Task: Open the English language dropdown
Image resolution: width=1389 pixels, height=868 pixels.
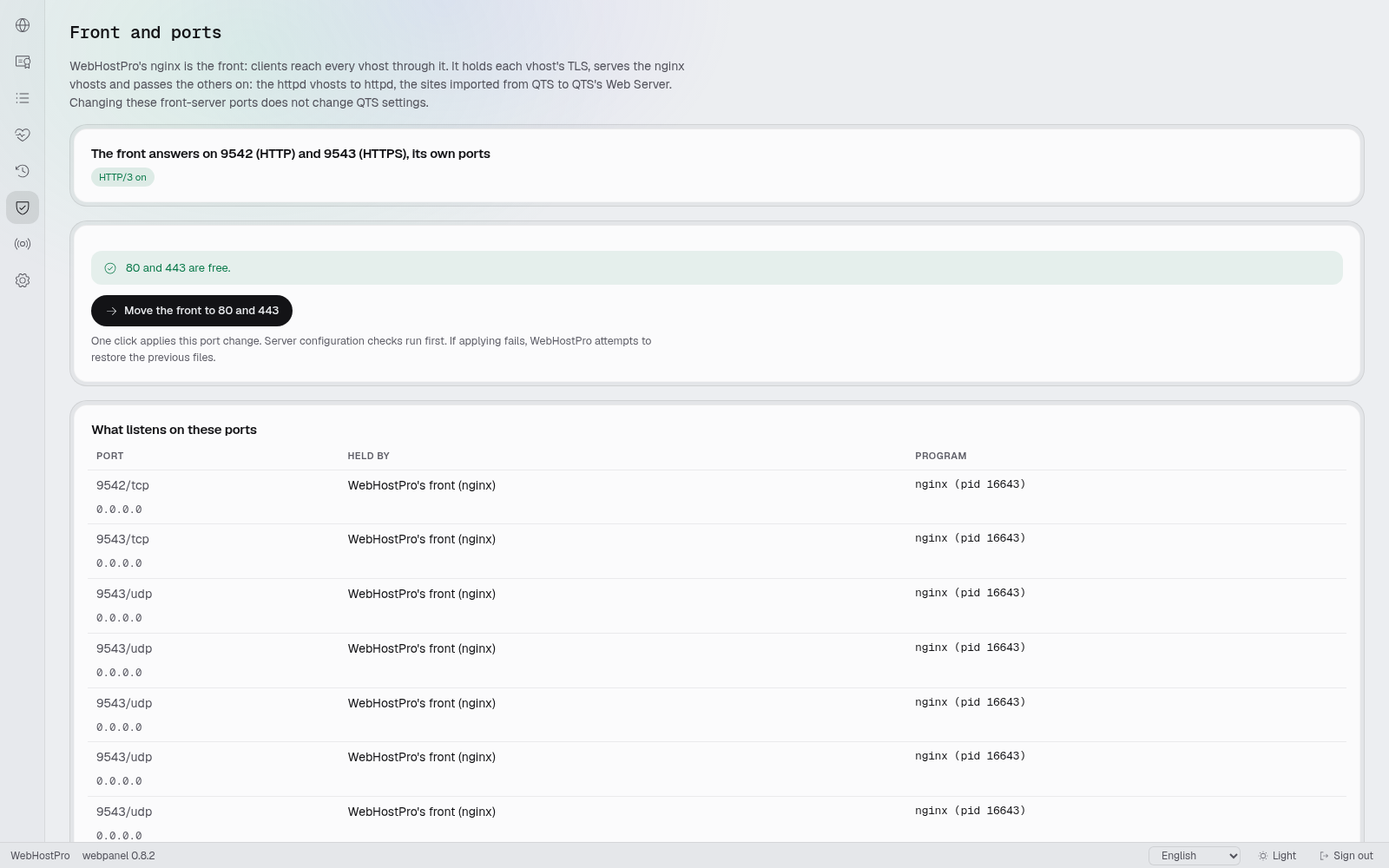Action: (1195, 856)
